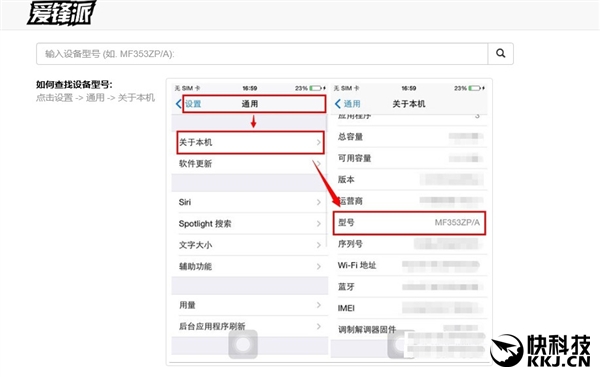Click the battery icon in right phone status bar
Image resolution: width=600 pixels, height=377 pixels.
(x=474, y=88)
